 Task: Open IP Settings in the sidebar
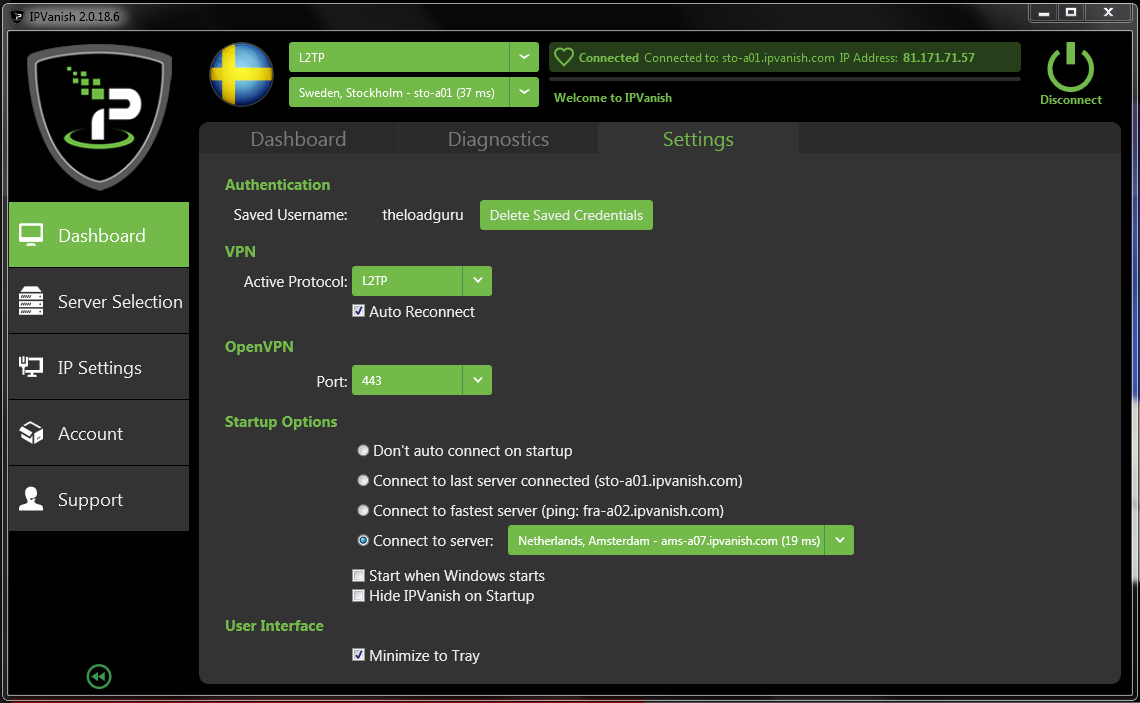99,367
